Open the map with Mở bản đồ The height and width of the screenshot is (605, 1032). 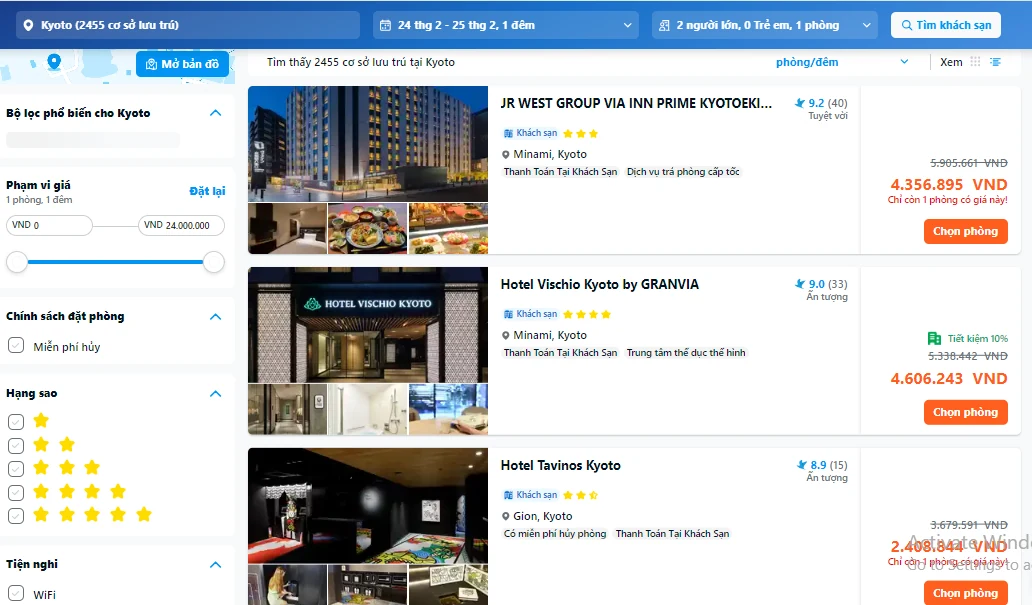(182, 64)
